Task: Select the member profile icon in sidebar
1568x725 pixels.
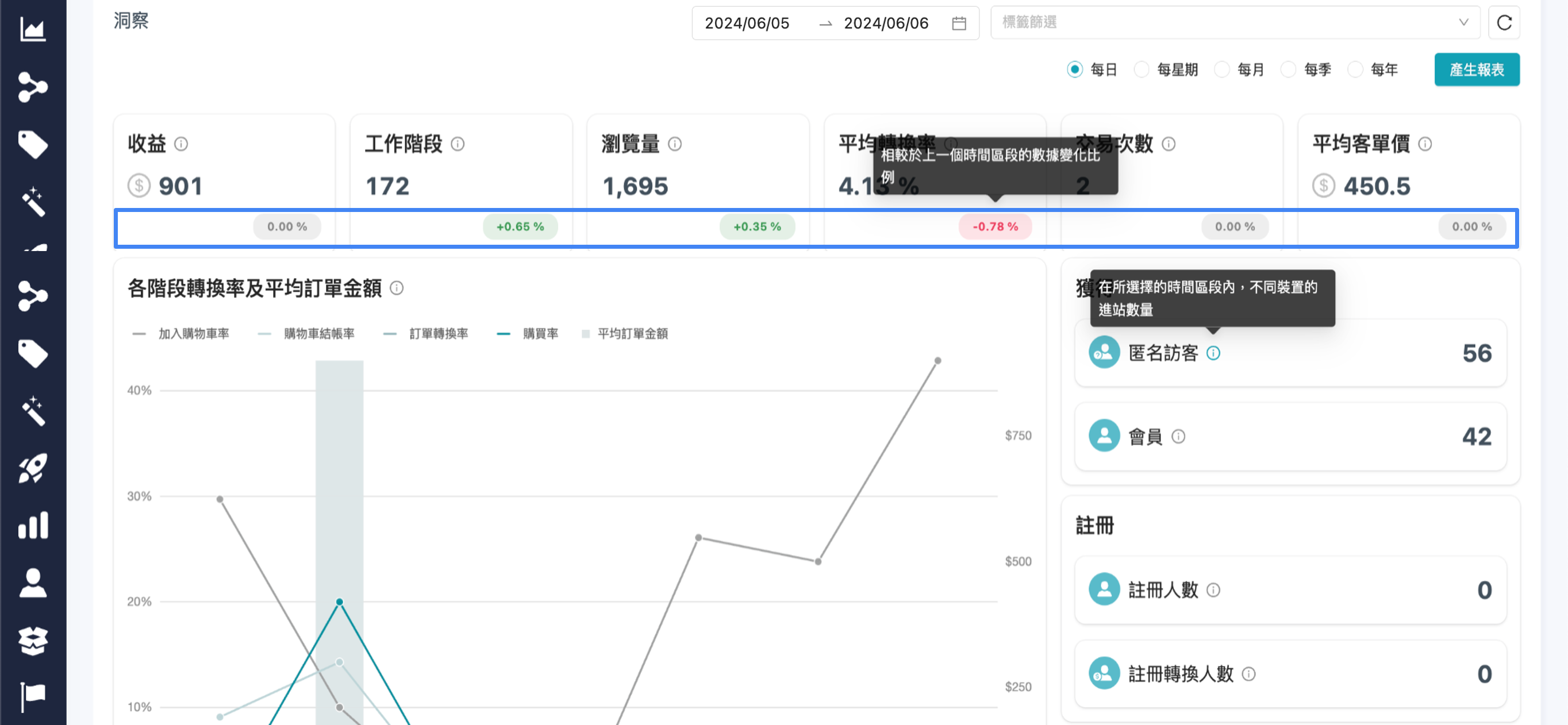Action: (32, 583)
